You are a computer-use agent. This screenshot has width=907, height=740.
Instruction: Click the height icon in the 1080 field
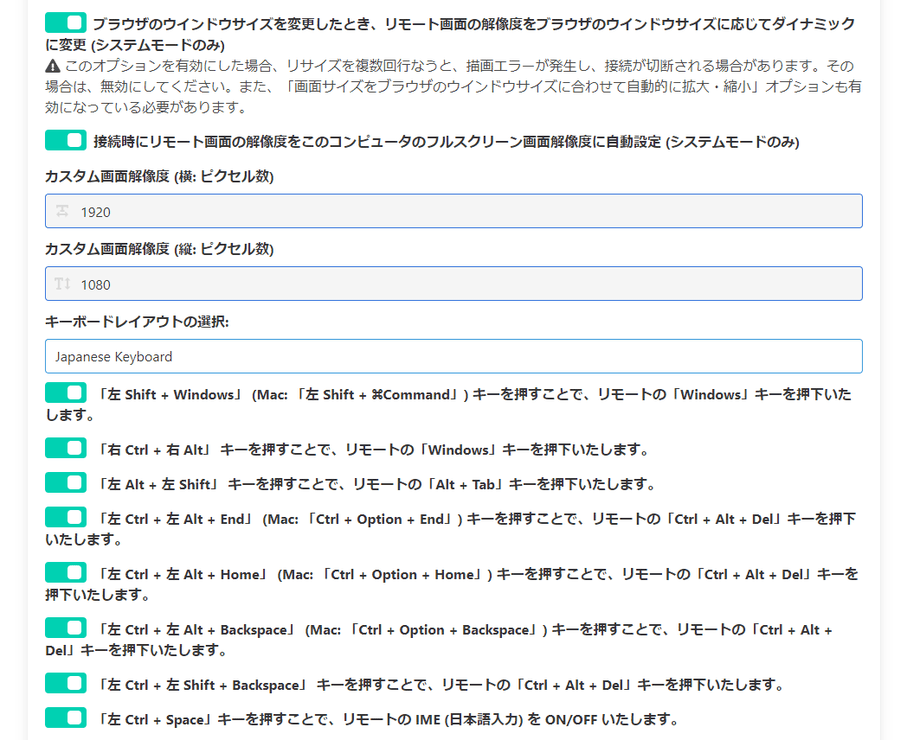point(62,284)
